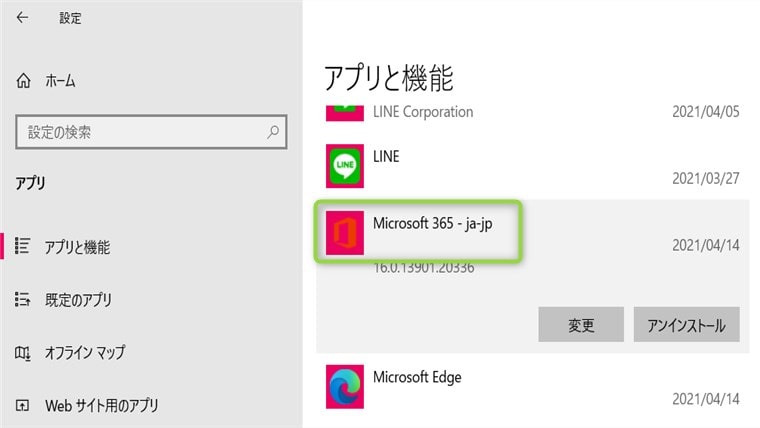Focus the 設定の検索 search box

coord(151,132)
